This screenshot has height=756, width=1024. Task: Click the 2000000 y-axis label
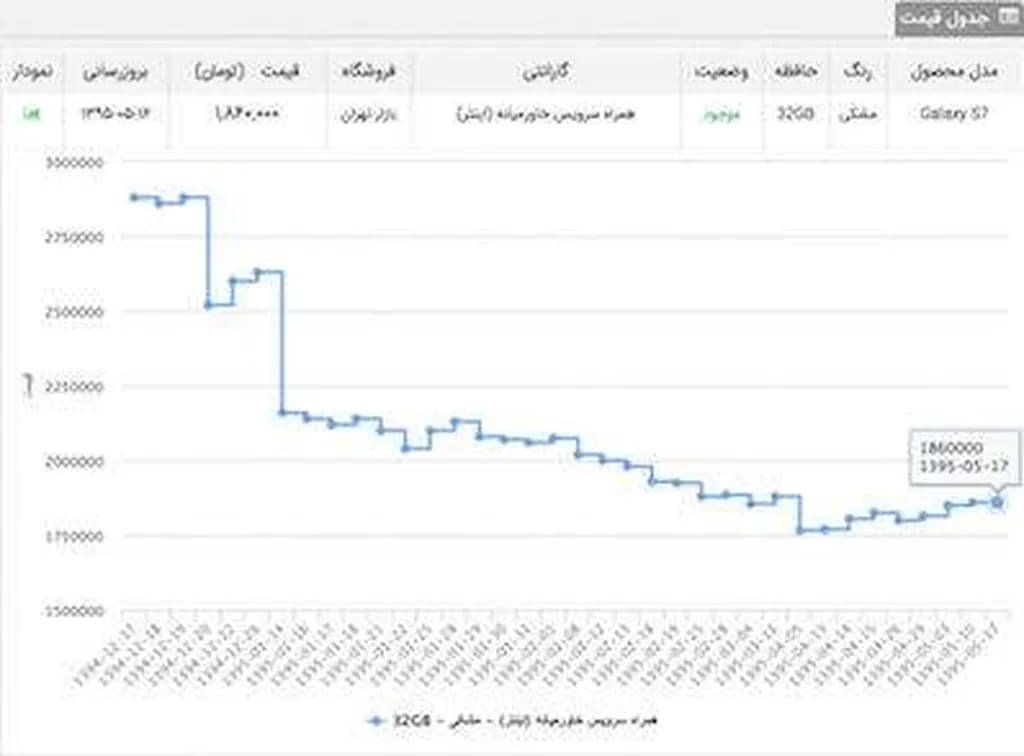[x=76, y=461]
